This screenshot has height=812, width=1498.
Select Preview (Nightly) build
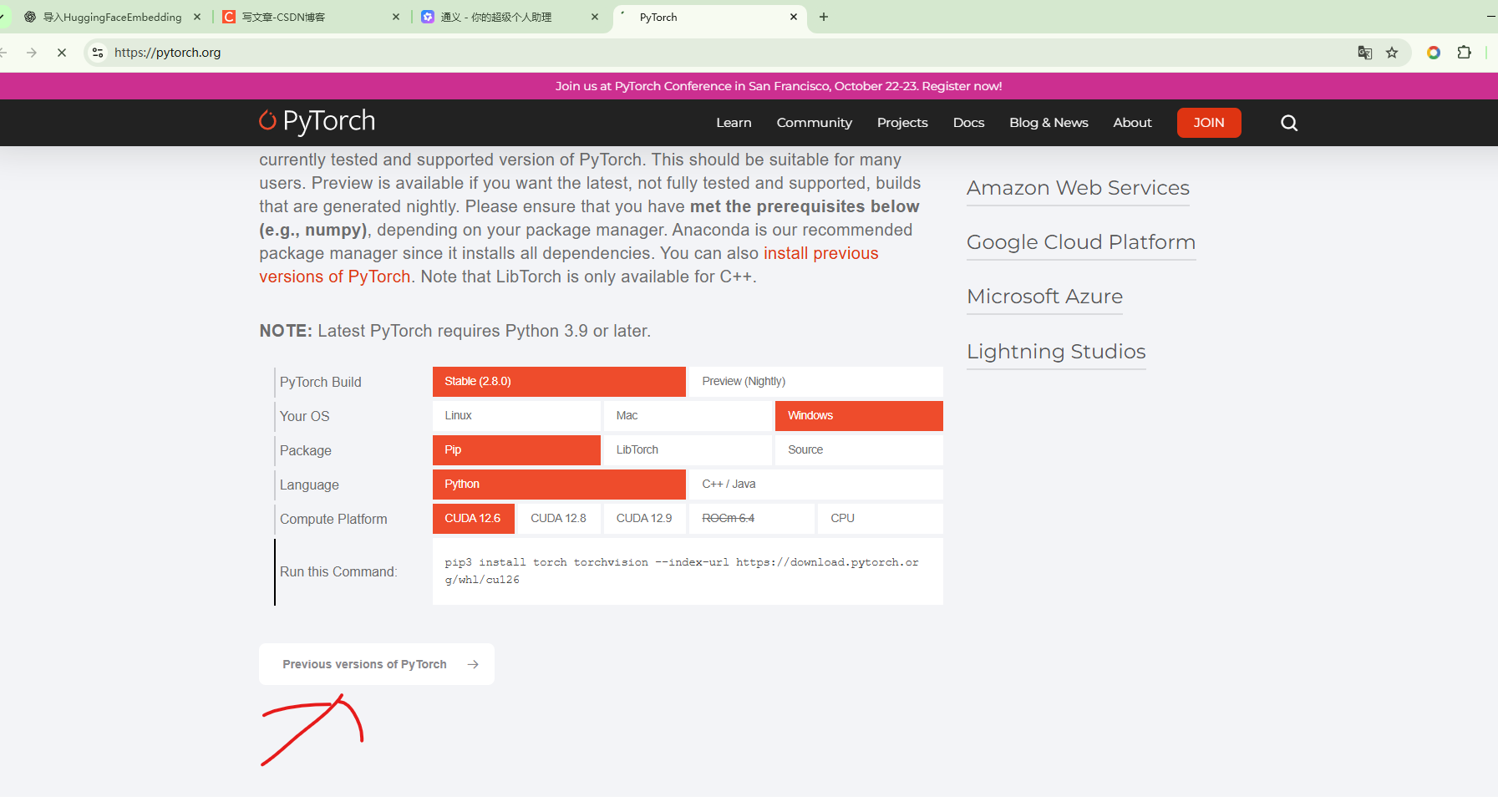pyautogui.click(x=816, y=382)
